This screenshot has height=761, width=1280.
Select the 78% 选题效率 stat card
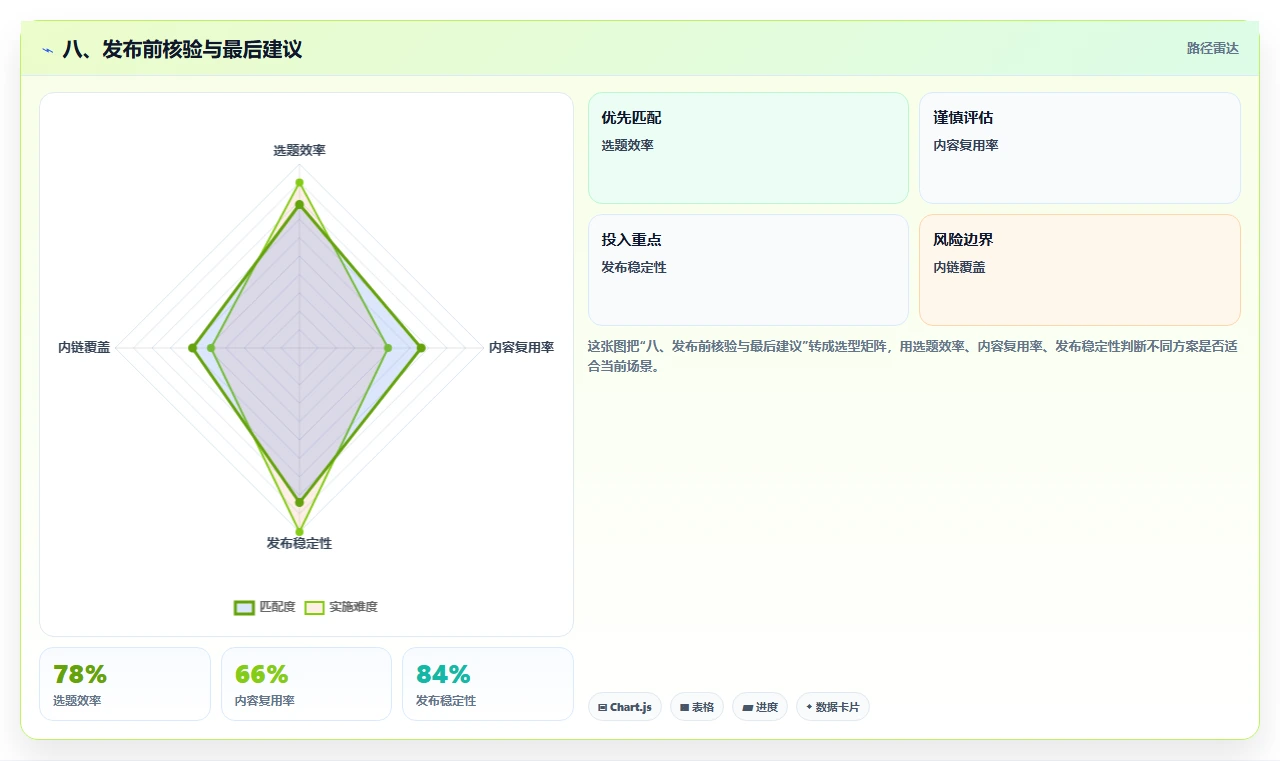click(x=125, y=684)
